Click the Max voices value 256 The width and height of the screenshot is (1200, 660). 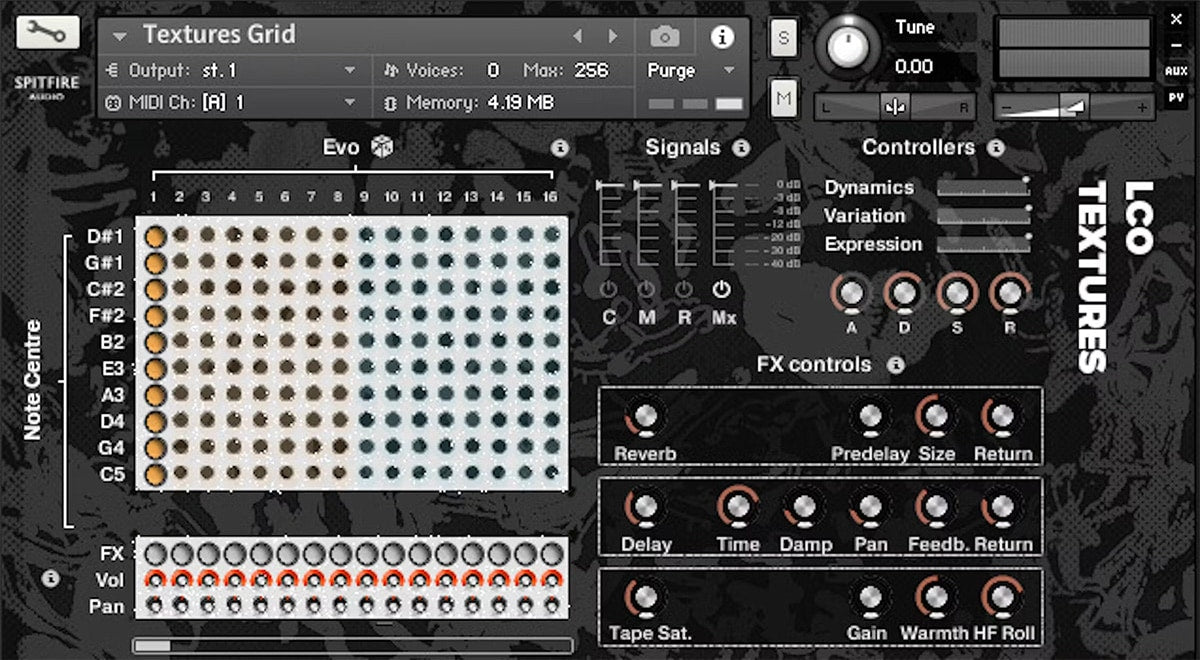tap(591, 71)
